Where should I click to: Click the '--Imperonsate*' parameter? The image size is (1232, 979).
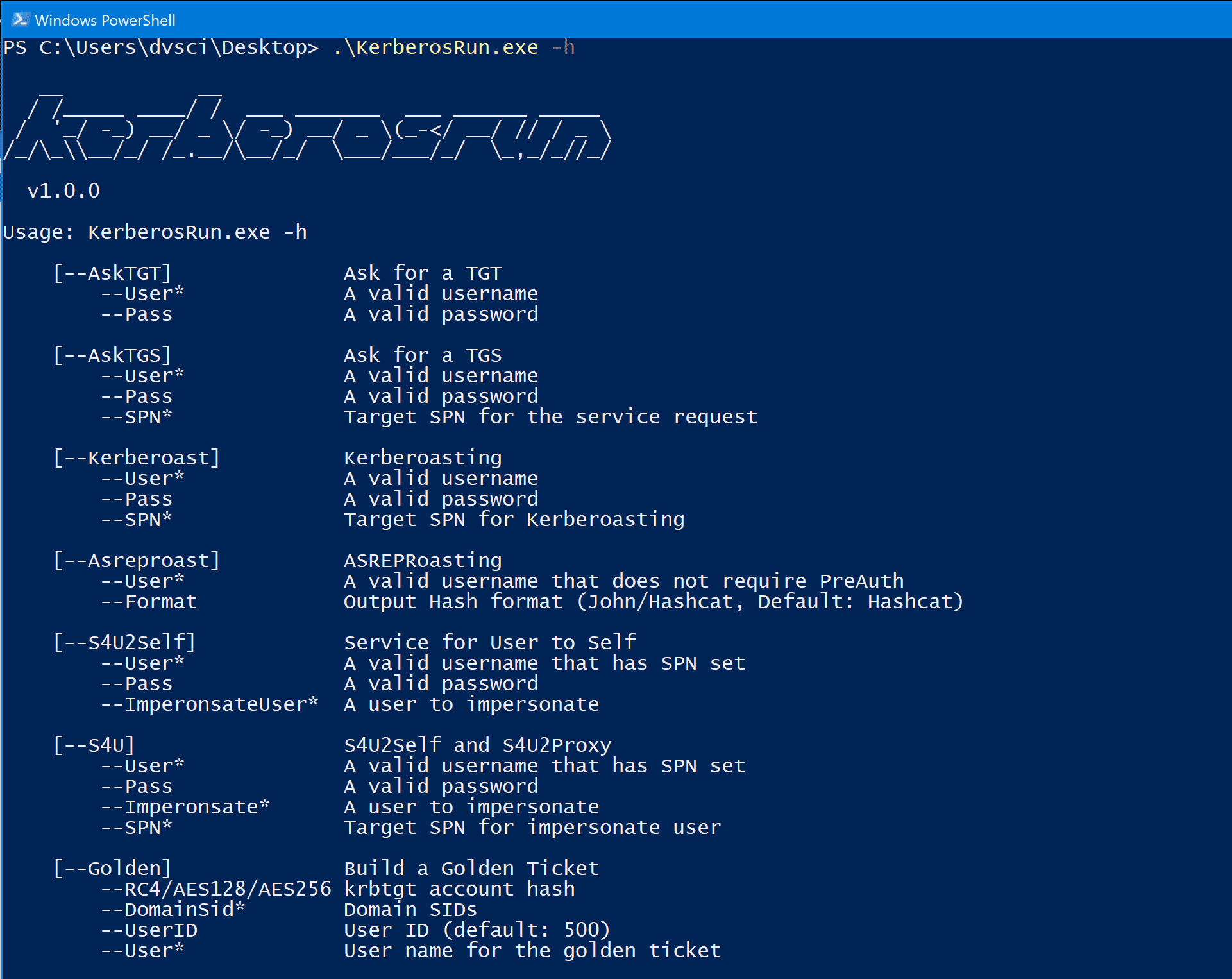185,807
